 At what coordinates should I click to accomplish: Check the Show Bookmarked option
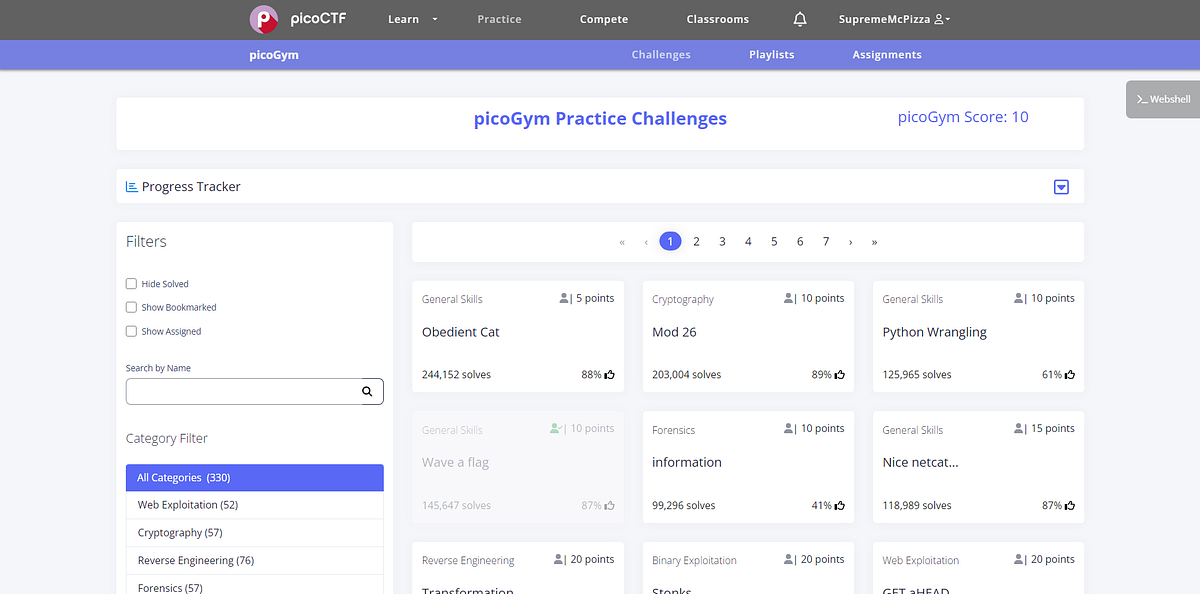click(130, 307)
